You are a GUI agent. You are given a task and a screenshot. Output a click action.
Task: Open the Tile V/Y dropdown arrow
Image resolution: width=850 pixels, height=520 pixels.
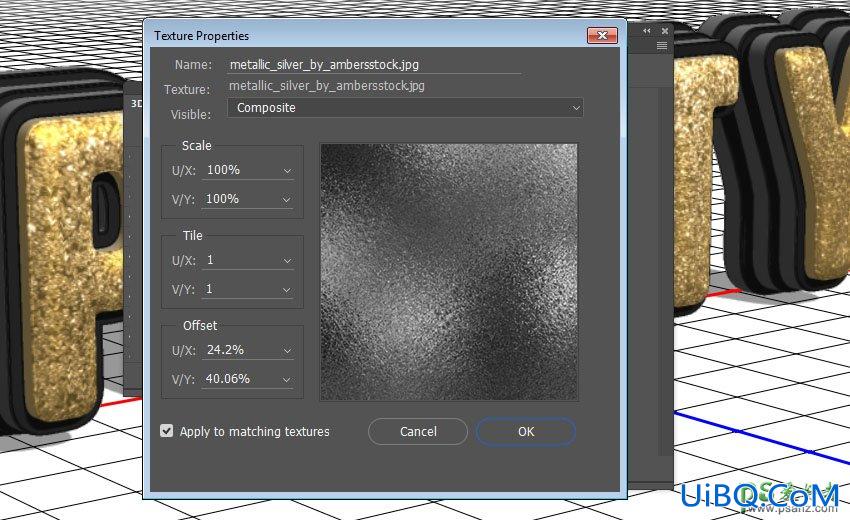[286, 290]
